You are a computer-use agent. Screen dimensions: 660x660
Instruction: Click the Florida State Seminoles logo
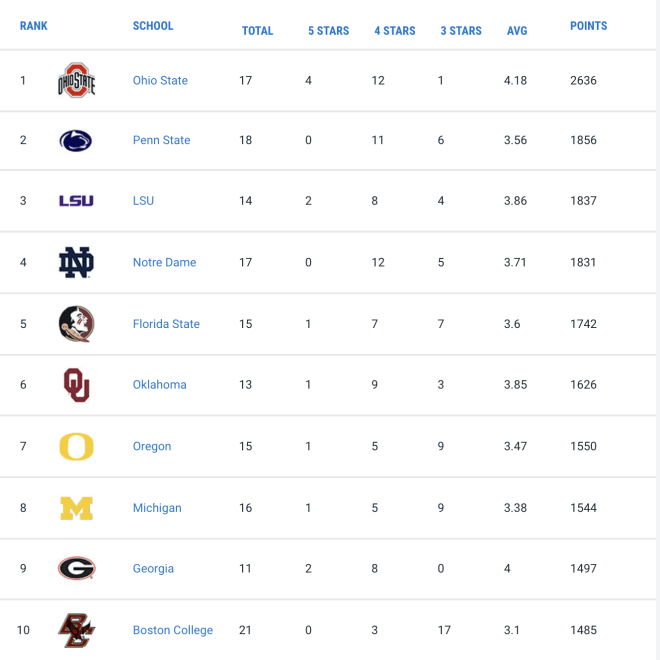coord(76,324)
